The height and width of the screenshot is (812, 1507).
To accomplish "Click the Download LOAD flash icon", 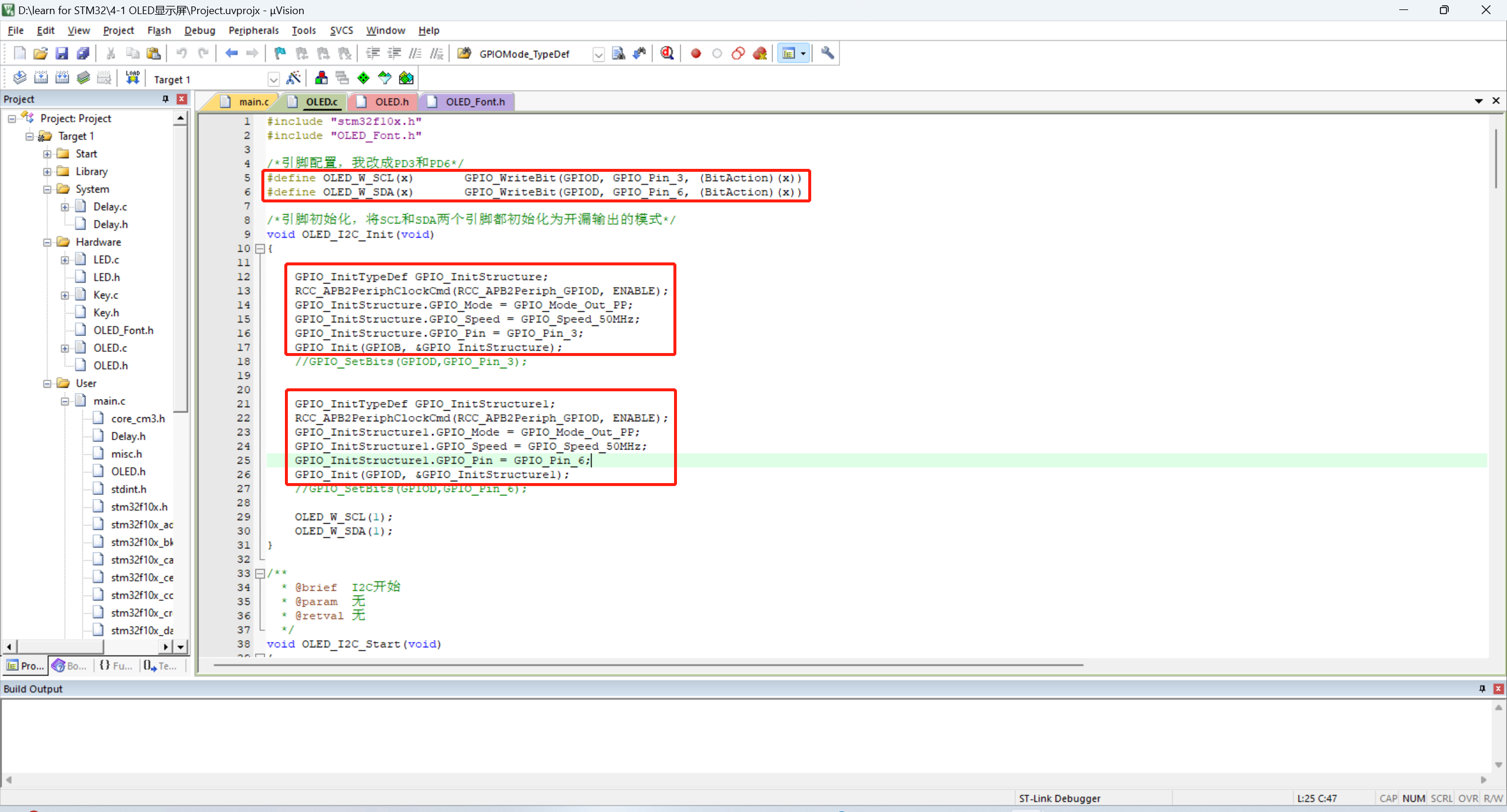I will [x=132, y=78].
